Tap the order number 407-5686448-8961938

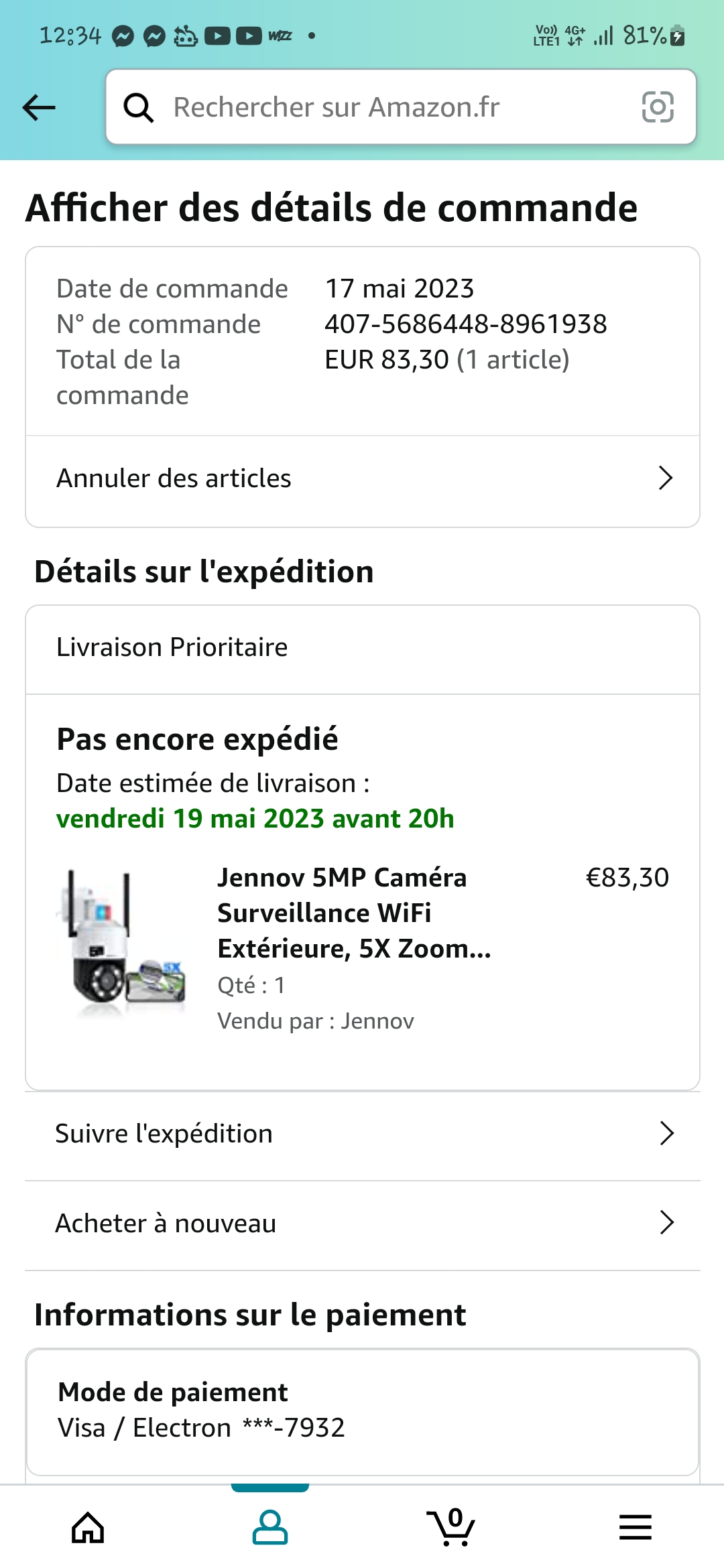coord(465,324)
